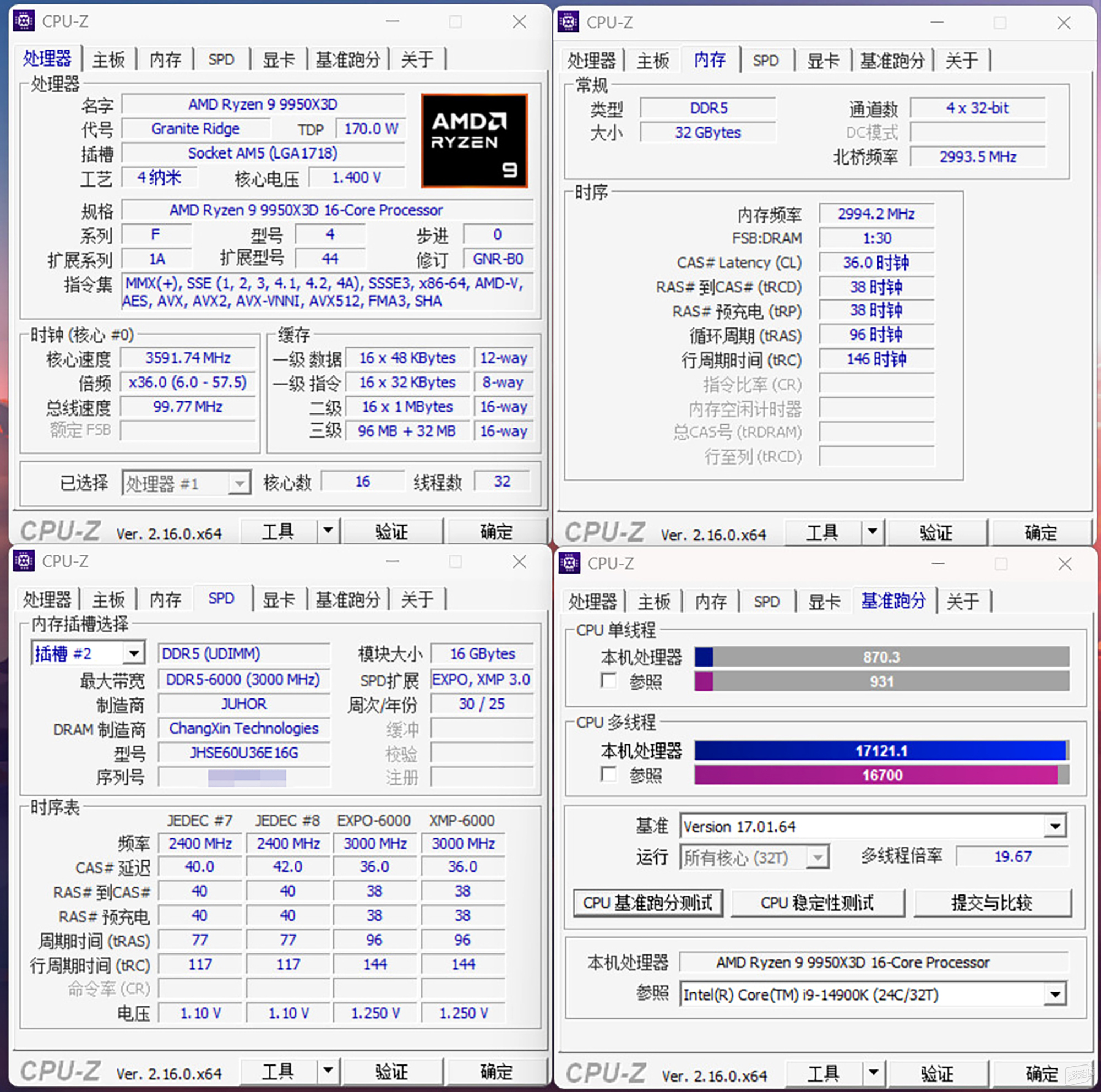
Task: Minimize the memory CPU-Z window
Action: click(938, 22)
